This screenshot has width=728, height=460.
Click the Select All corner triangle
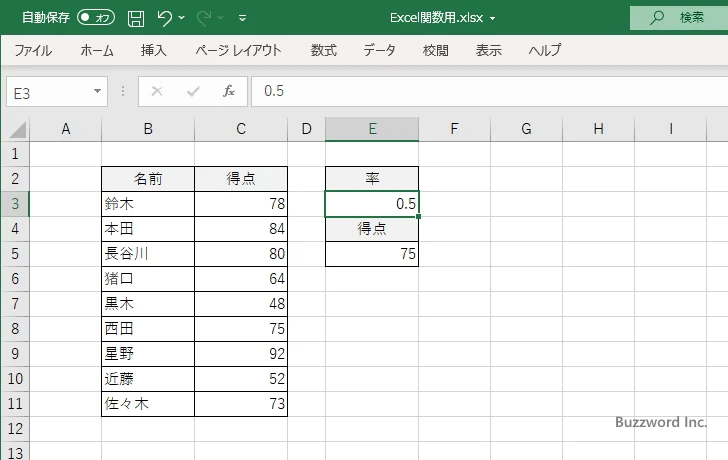(x=17, y=129)
